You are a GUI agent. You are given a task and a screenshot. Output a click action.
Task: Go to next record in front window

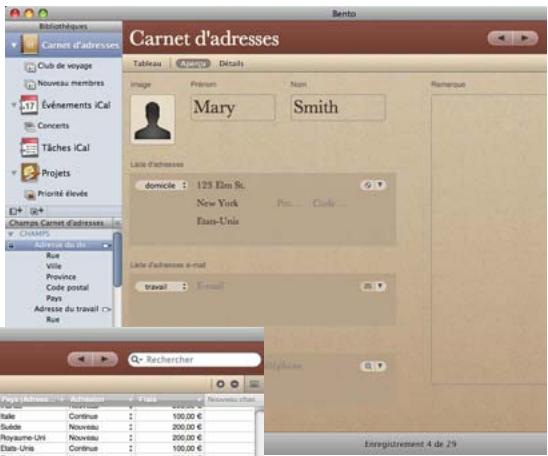[105, 359]
